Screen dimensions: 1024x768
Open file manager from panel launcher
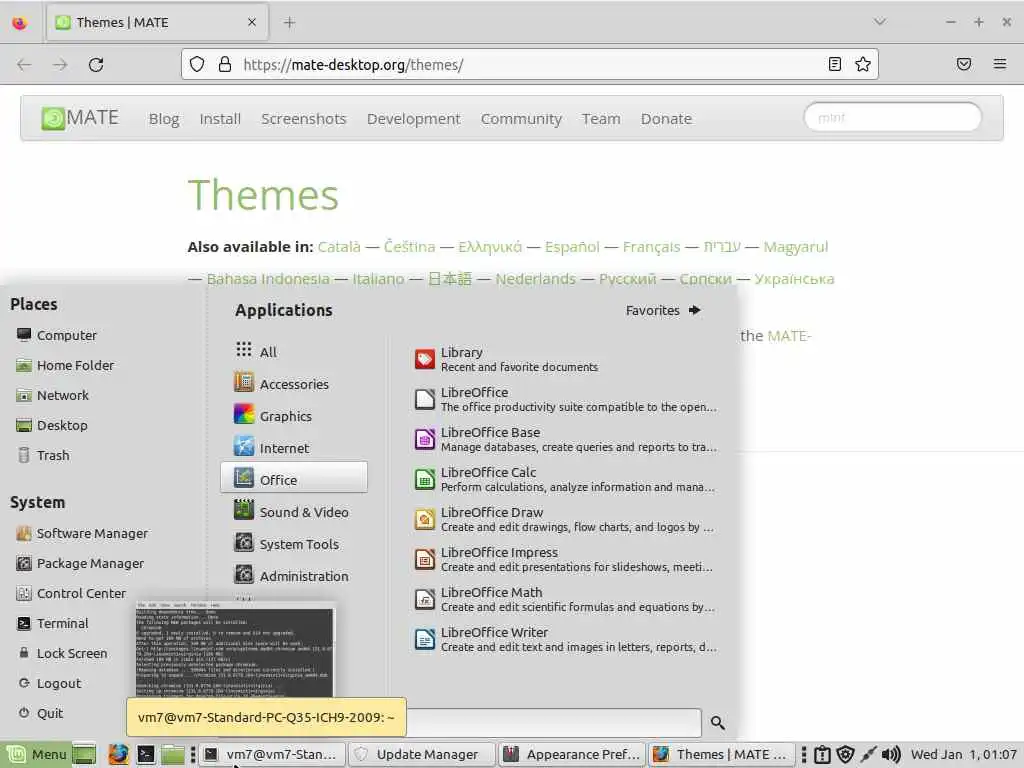click(173, 754)
